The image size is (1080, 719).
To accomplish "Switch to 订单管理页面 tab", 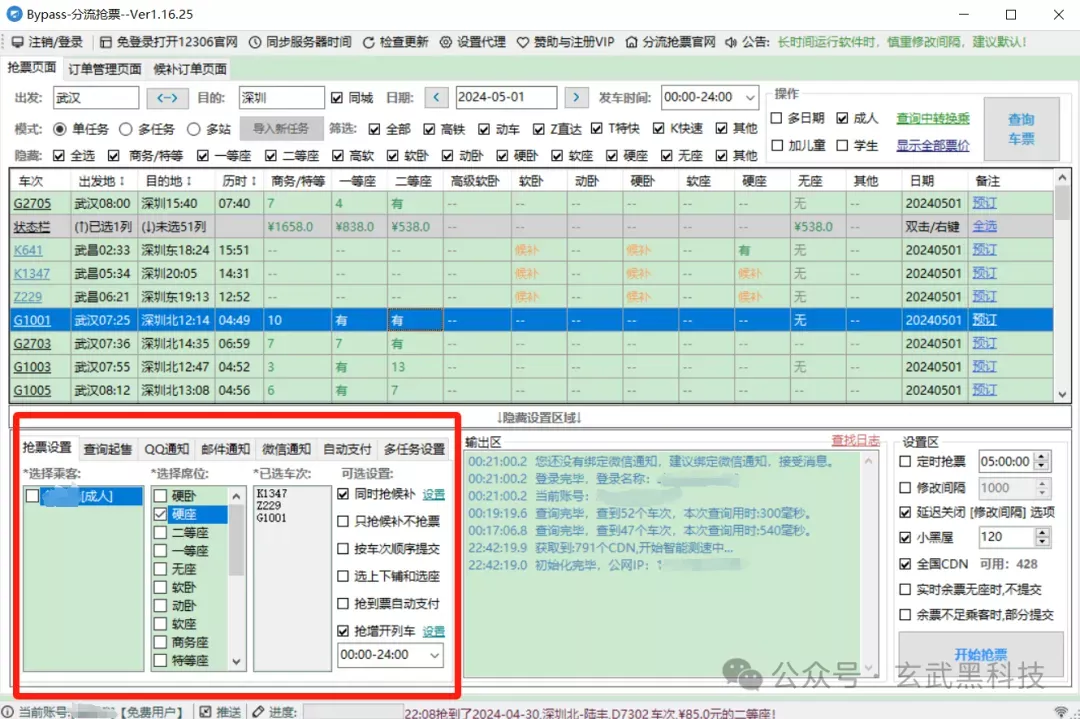I will [x=105, y=69].
